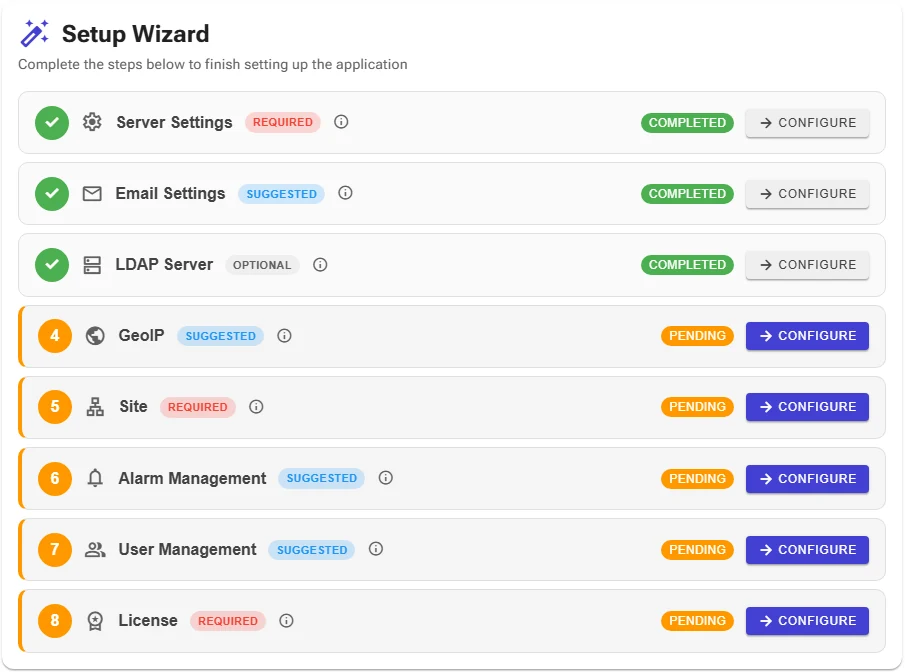The height and width of the screenshot is (672, 905).
Task: Click the Setup Wizard heading
Action: pyautogui.click(x=136, y=34)
